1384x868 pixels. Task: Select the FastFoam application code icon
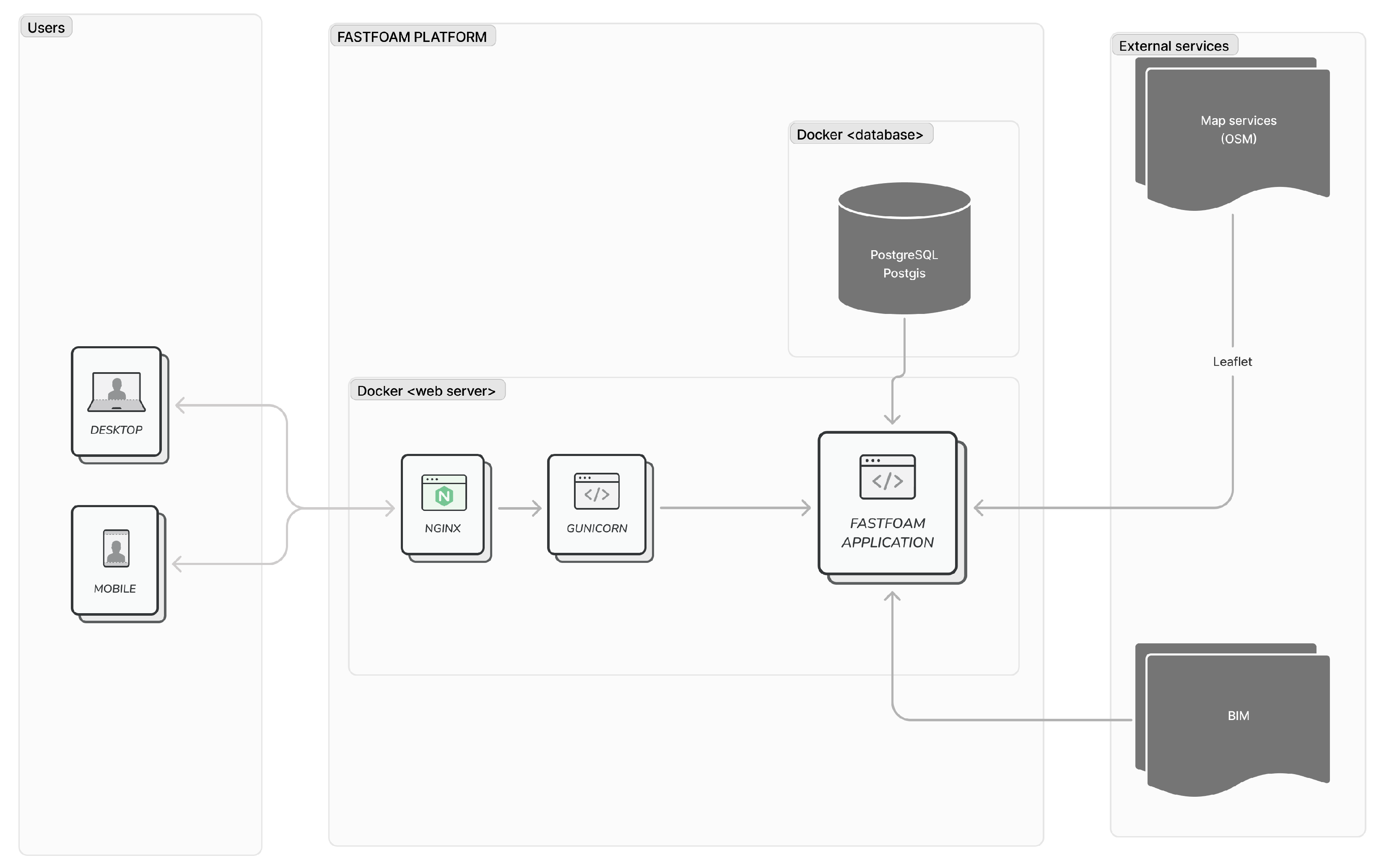(887, 477)
